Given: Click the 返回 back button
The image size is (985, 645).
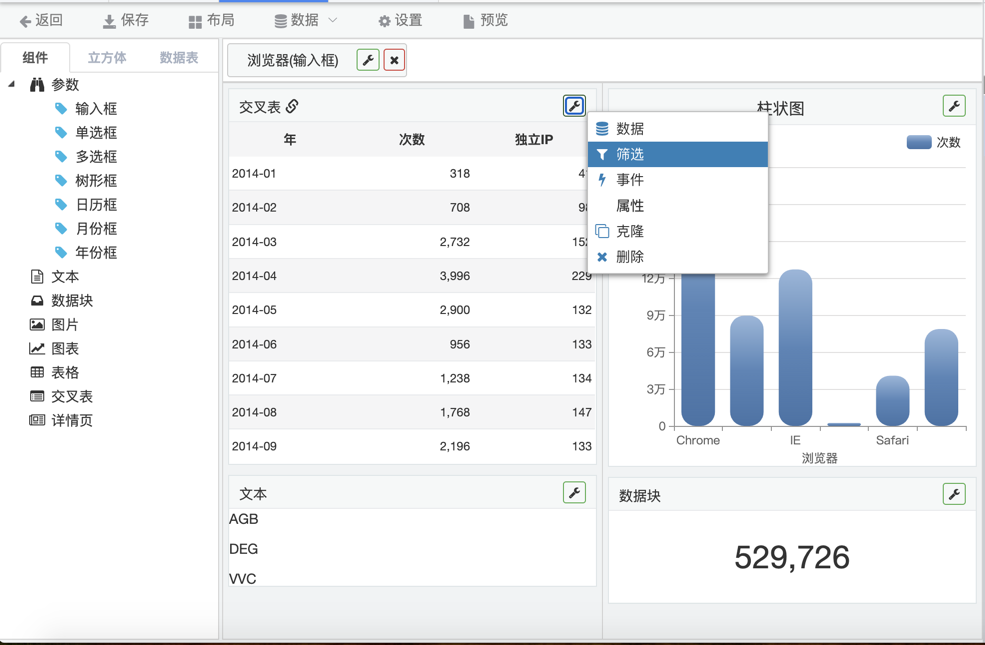Looking at the screenshot, I should pyautogui.click(x=41, y=20).
